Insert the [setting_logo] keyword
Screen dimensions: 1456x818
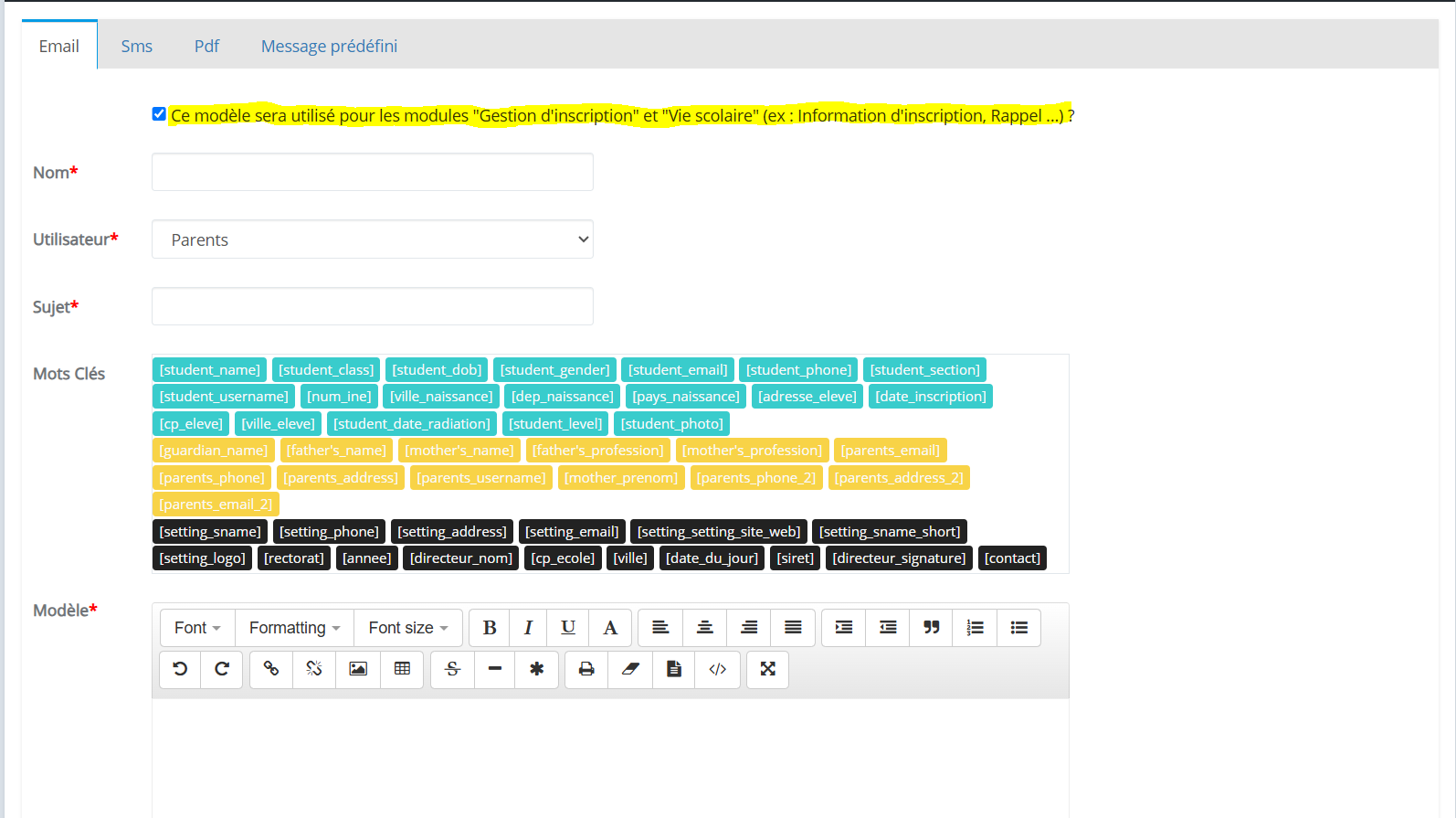tap(202, 558)
